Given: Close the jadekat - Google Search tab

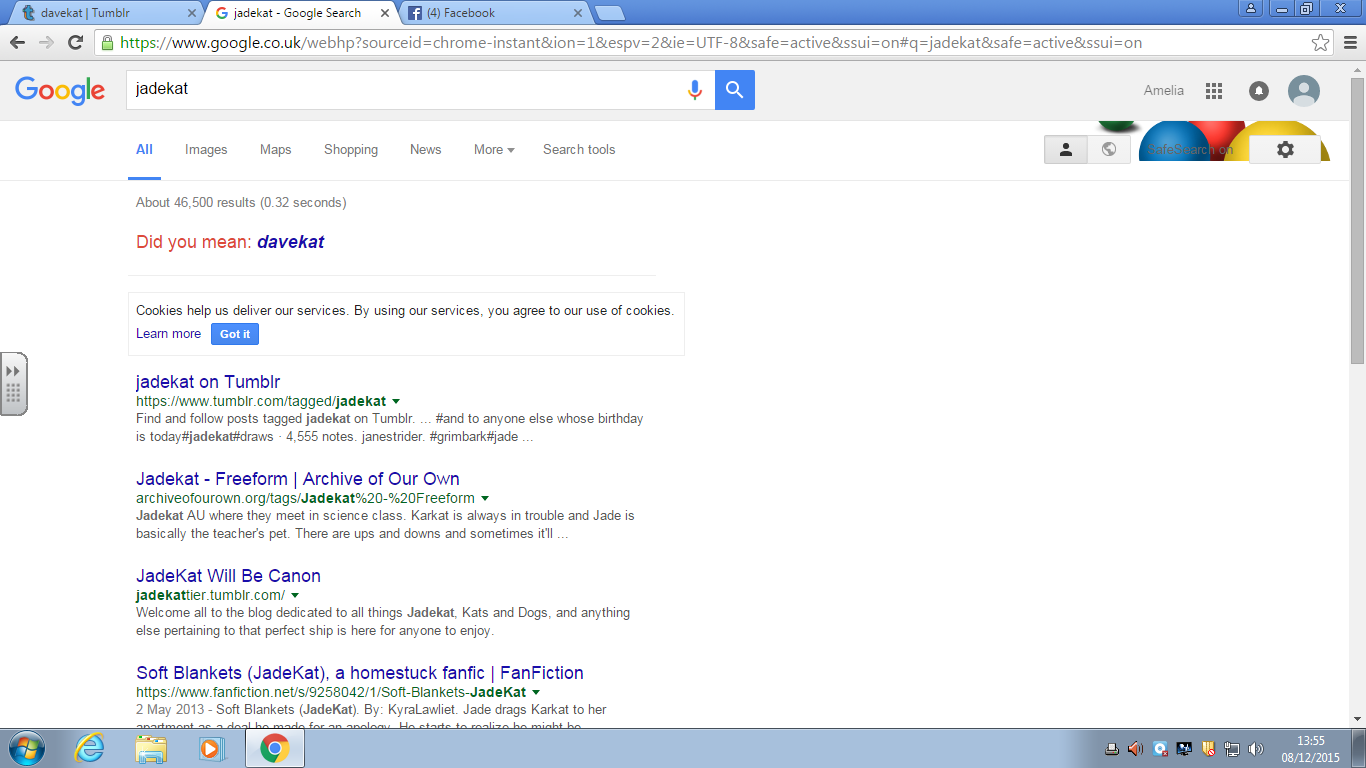Looking at the screenshot, I should tap(384, 13).
